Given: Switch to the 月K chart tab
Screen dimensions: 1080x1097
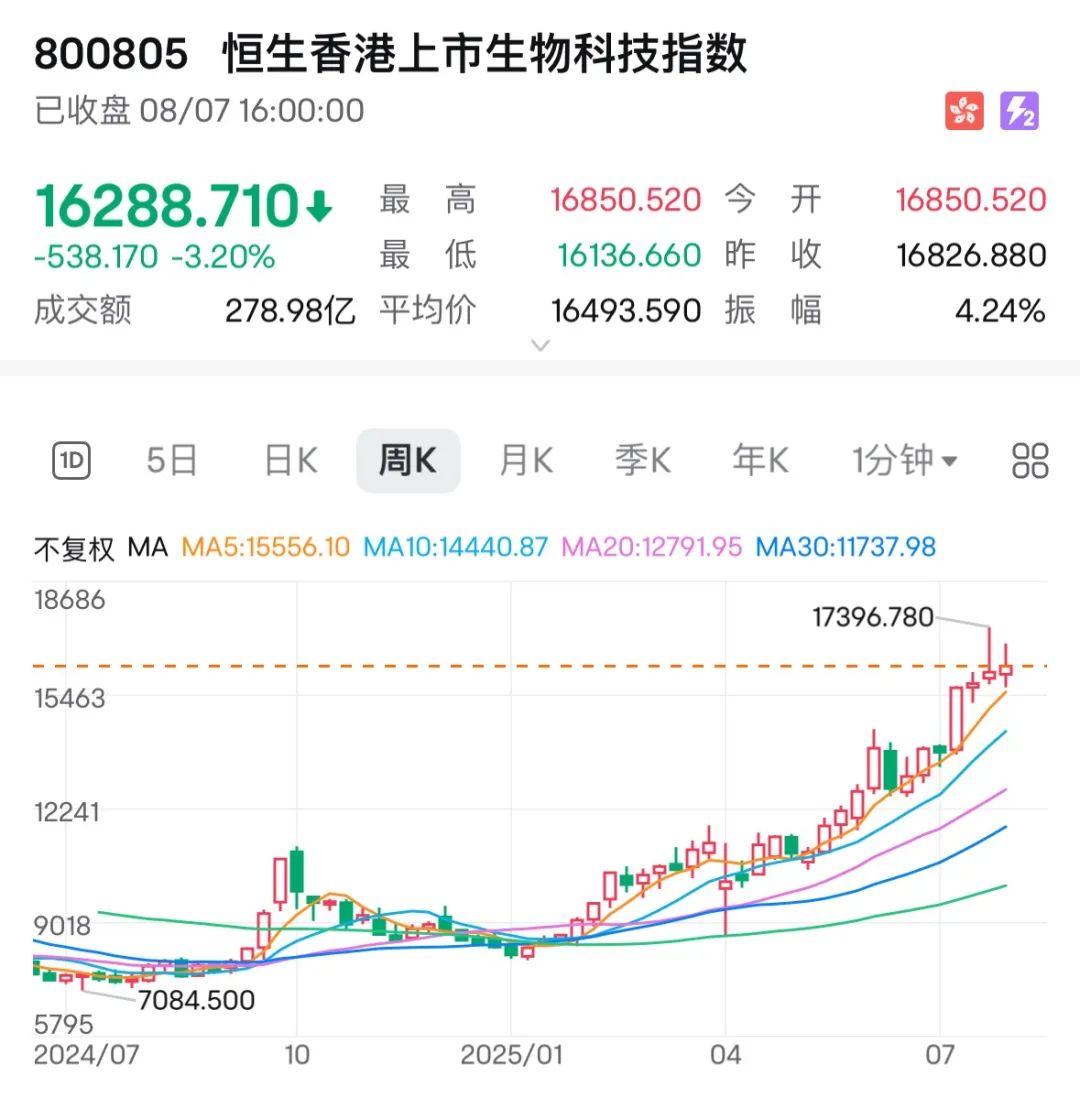Looking at the screenshot, I should [526, 461].
